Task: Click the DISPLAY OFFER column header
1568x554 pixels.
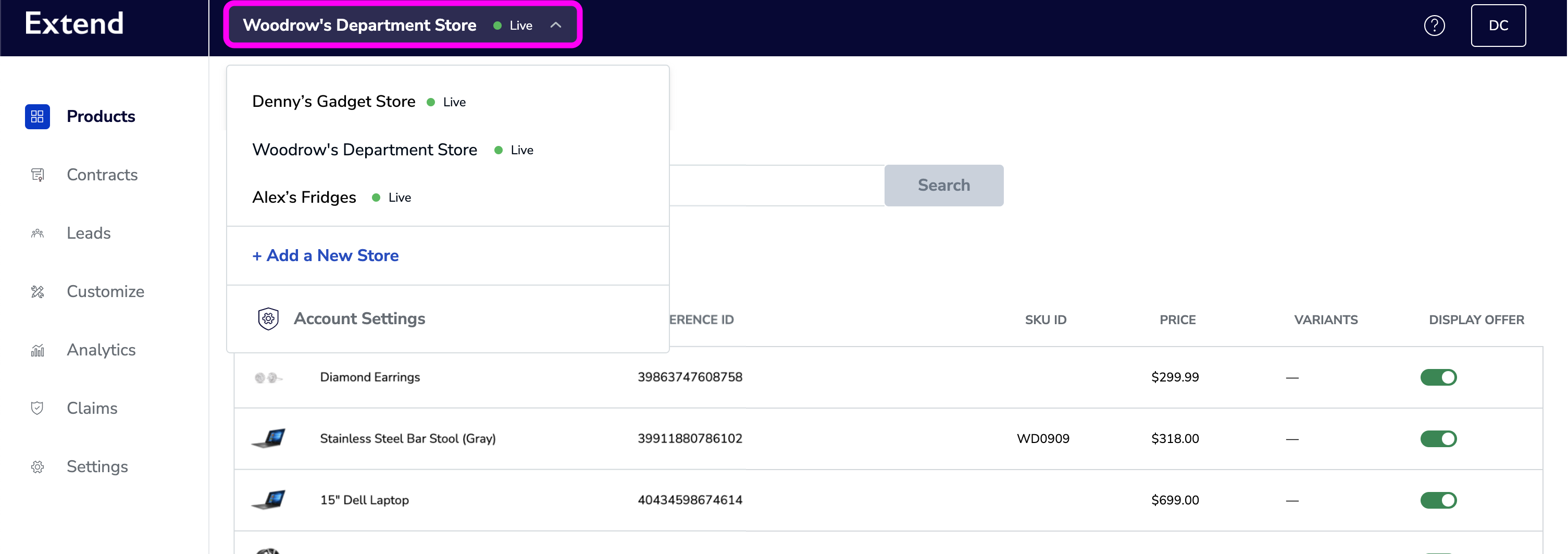Action: click(x=1476, y=320)
